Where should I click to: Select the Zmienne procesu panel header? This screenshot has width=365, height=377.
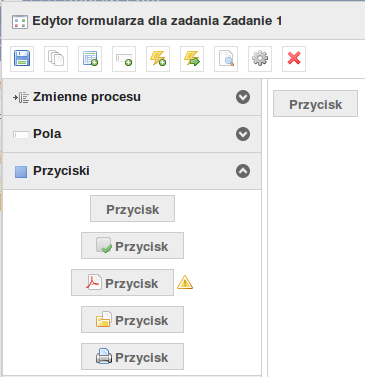(x=132, y=97)
